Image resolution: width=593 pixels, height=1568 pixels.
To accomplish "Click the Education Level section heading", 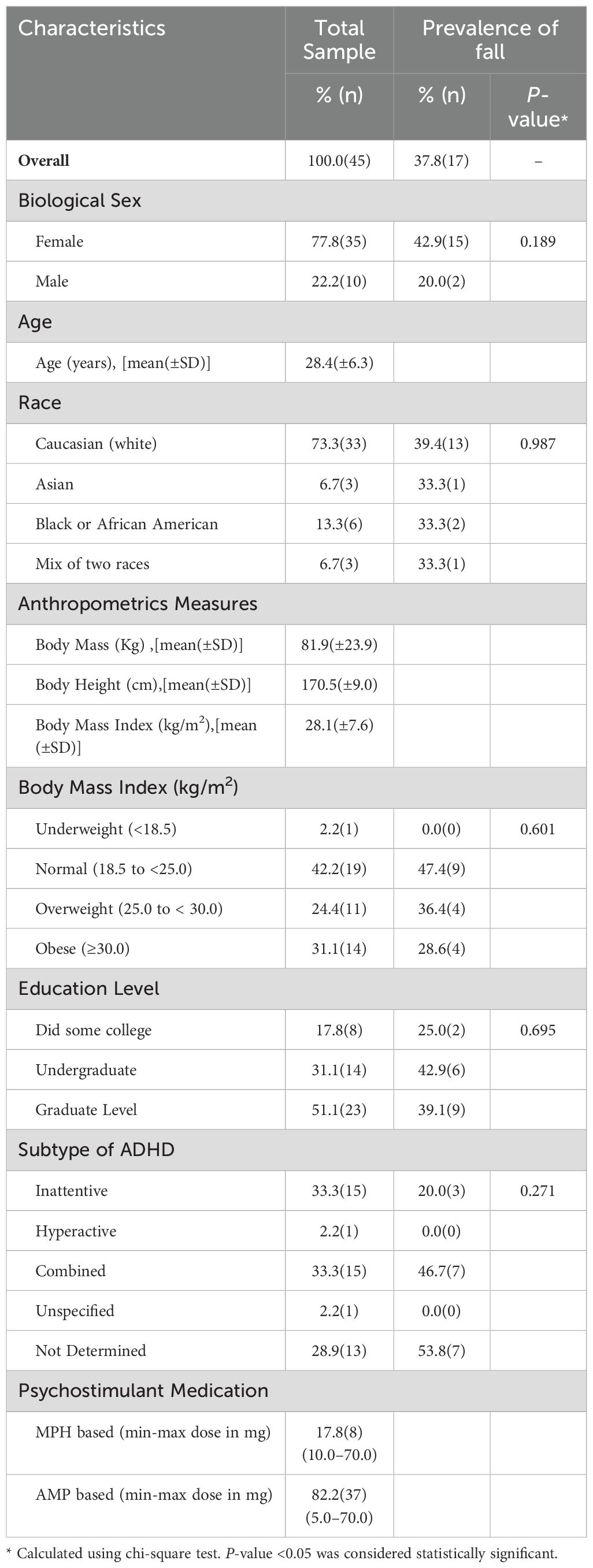I will click(89, 989).
